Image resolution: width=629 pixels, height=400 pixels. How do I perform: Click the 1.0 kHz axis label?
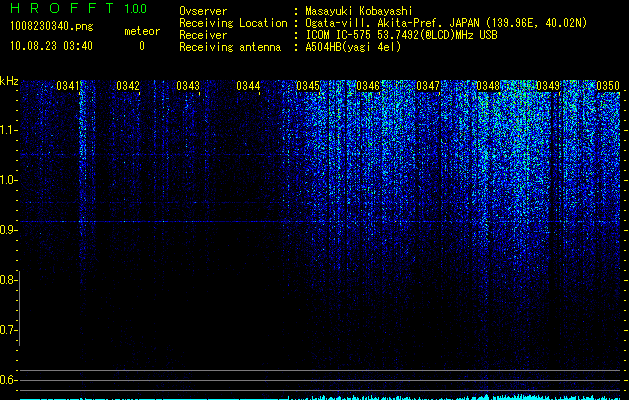point(7,180)
